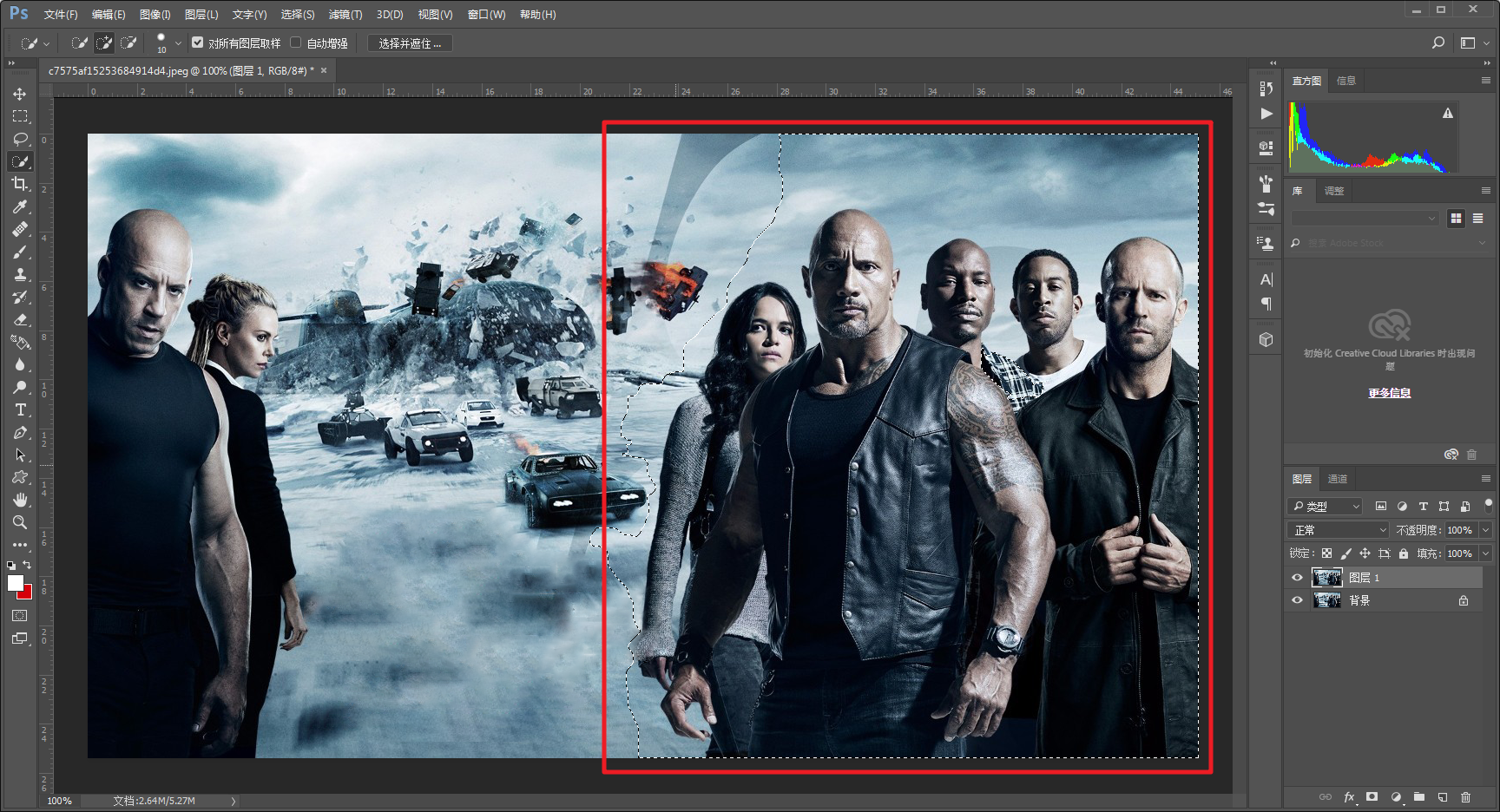Lock transparent pixels of the layer

click(x=1326, y=553)
